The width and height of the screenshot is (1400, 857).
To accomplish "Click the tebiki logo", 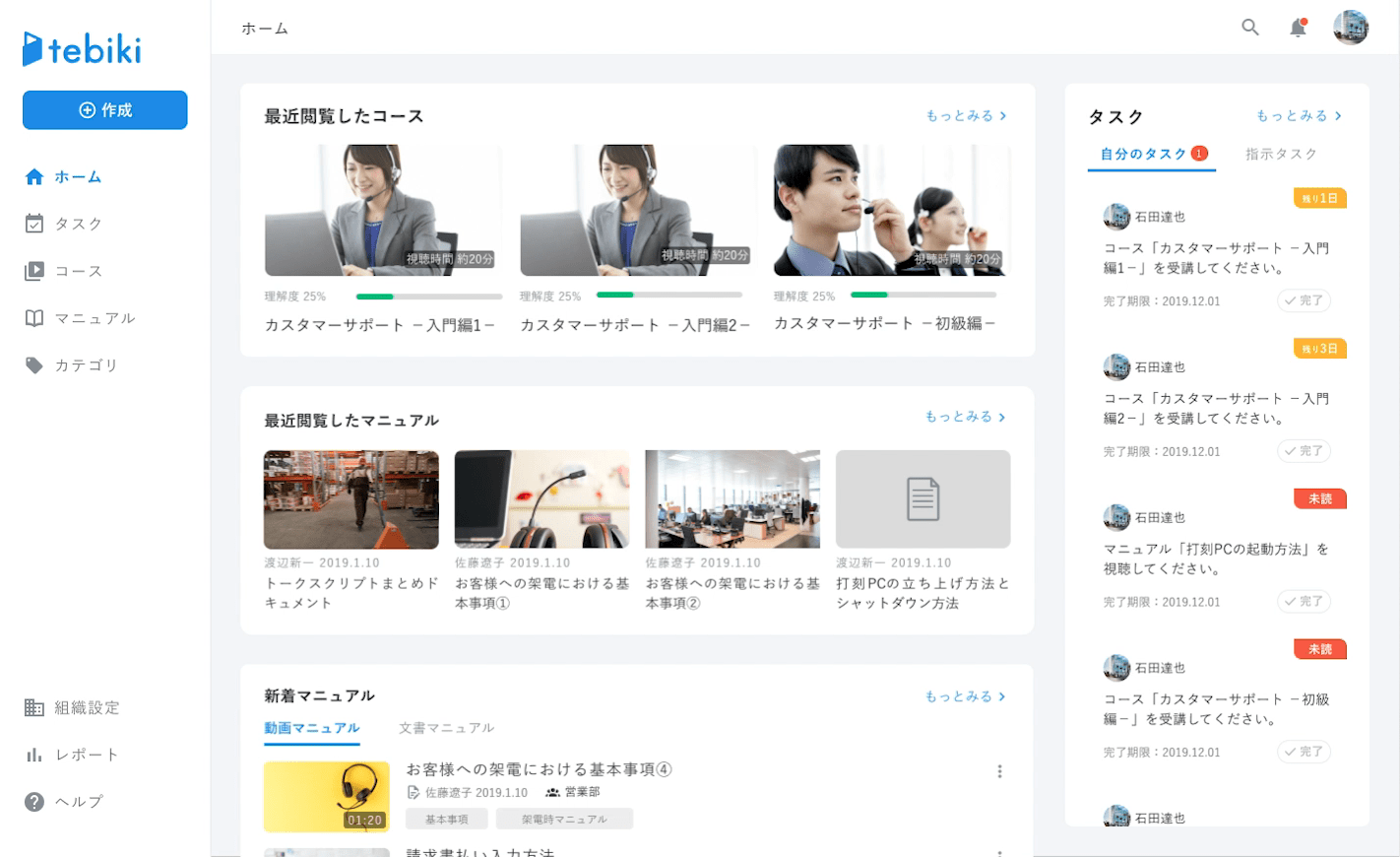I will (82, 49).
